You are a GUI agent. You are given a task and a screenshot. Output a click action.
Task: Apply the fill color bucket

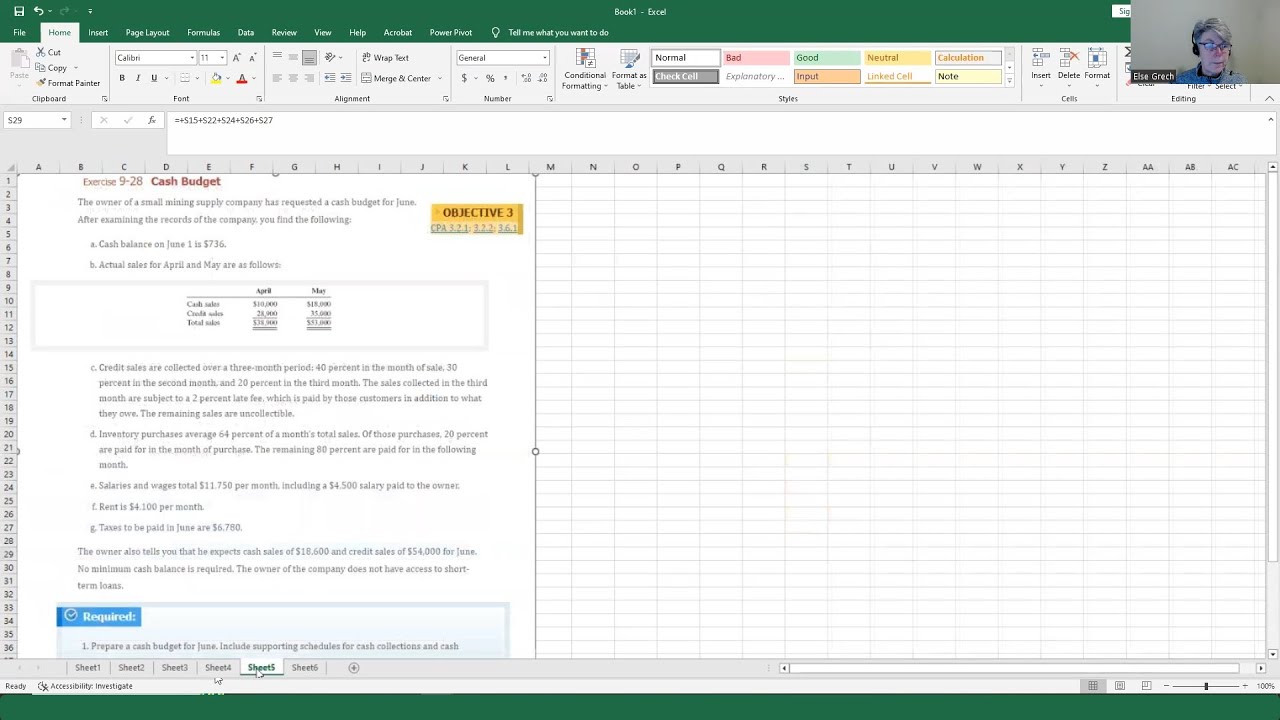(x=216, y=78)
